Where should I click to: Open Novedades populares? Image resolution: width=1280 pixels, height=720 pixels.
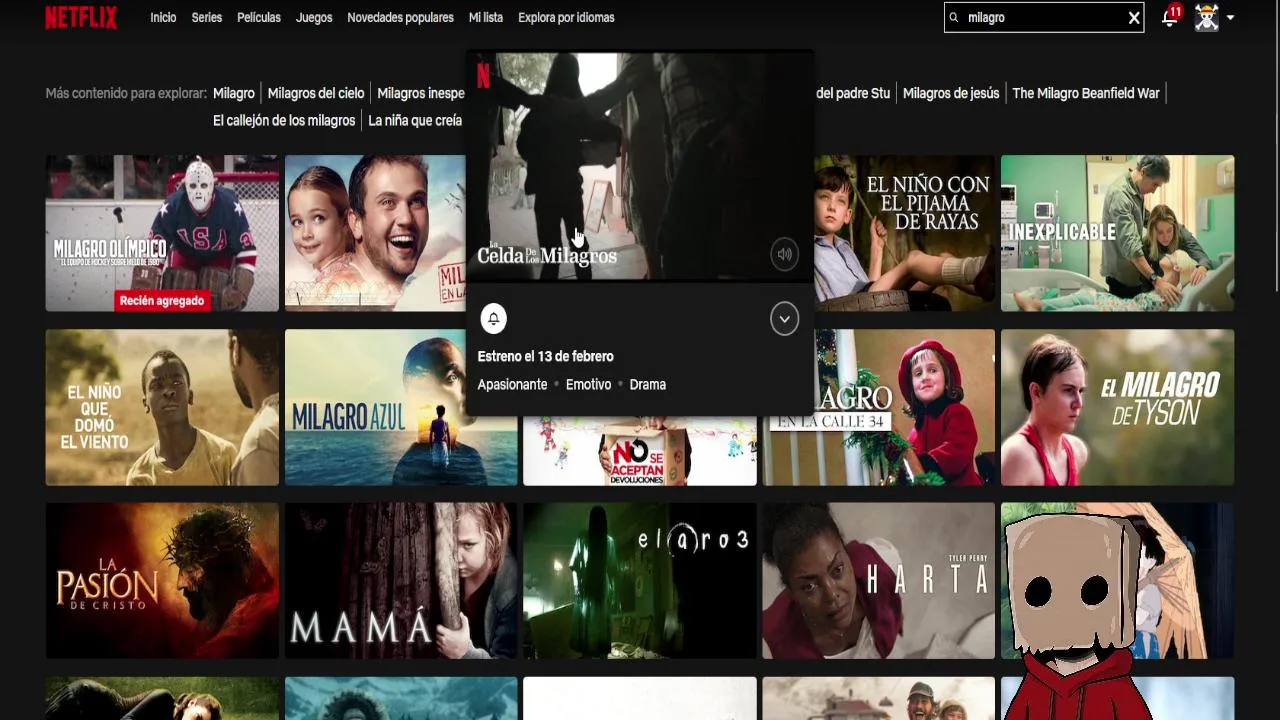[x=400, y=17]
